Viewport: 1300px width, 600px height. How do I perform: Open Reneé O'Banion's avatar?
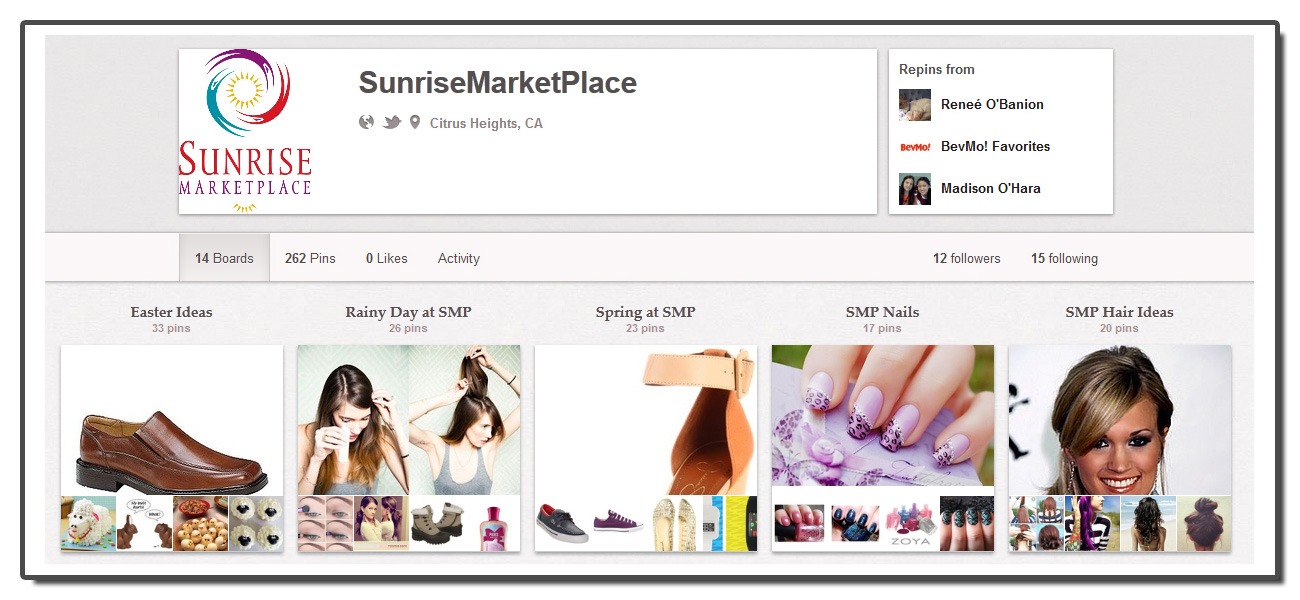click(915, 105)
